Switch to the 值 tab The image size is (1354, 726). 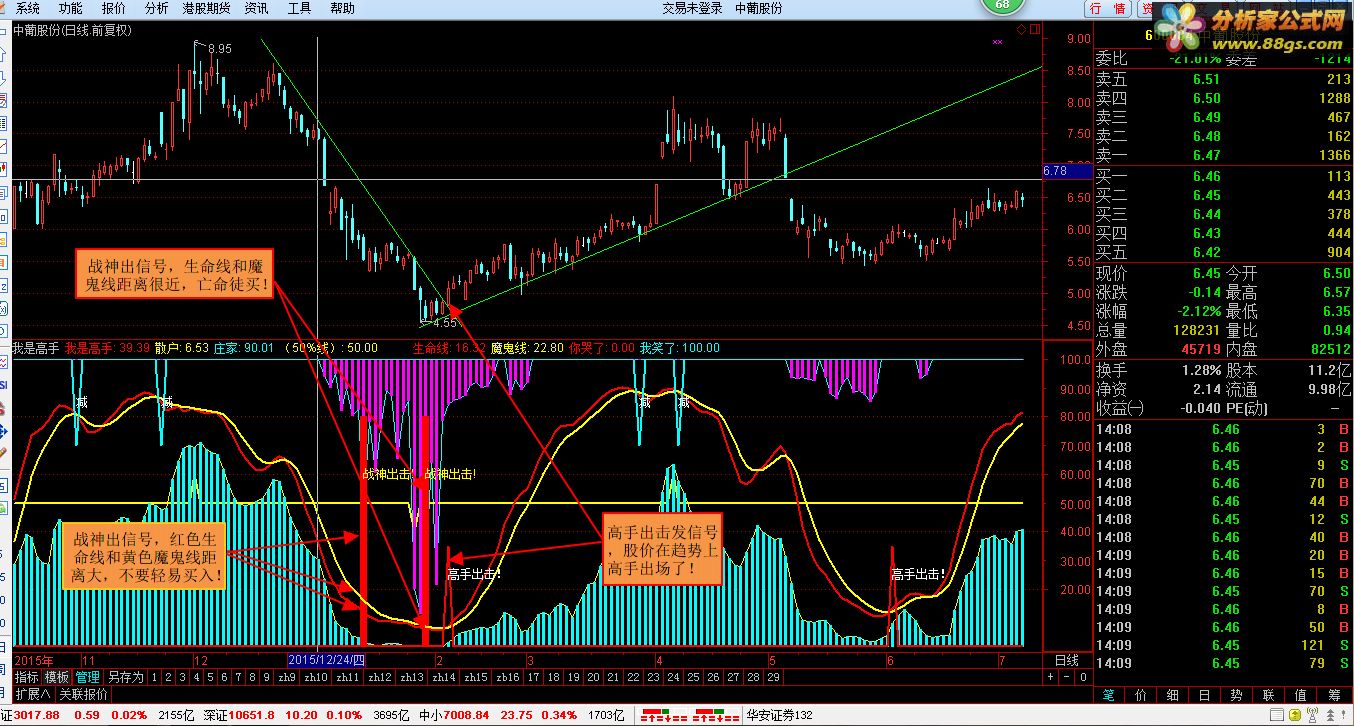pyautogui.click(x=1300, y=695)
